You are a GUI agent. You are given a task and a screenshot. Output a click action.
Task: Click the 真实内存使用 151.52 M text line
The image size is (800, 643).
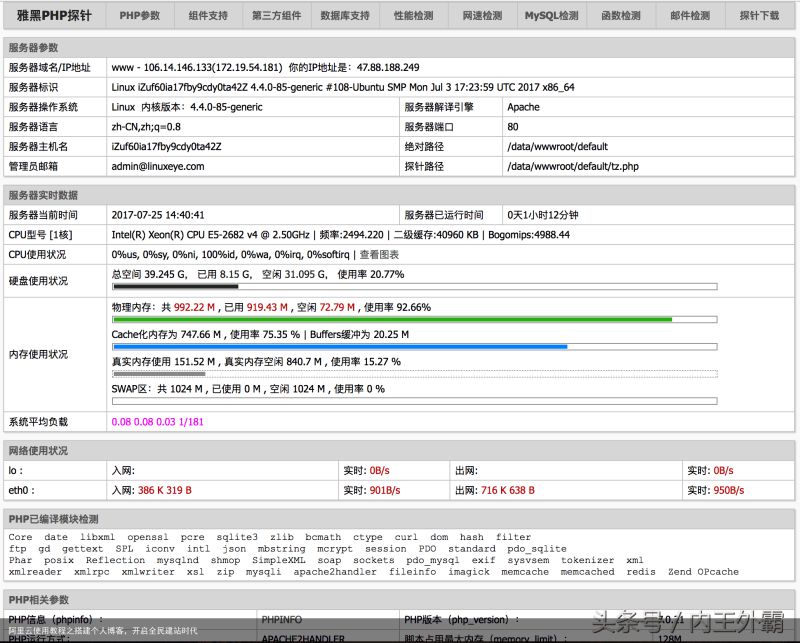click(x=256, y=362)
